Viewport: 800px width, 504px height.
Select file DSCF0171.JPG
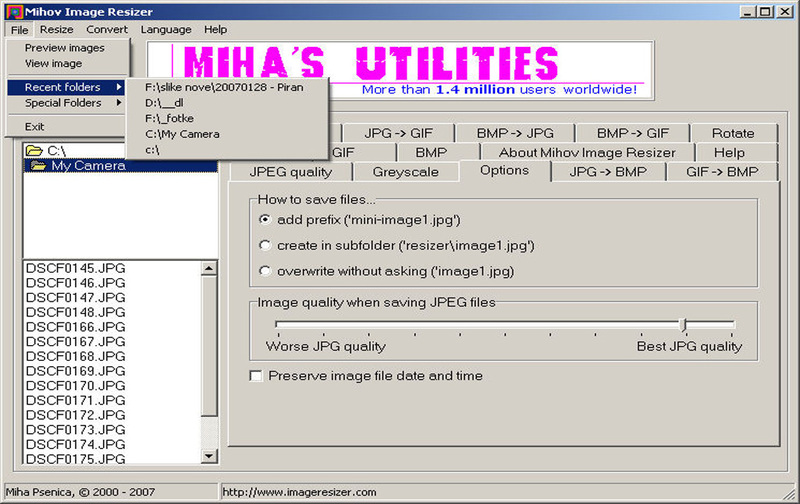pyautogui.click(x=76, y=400)
